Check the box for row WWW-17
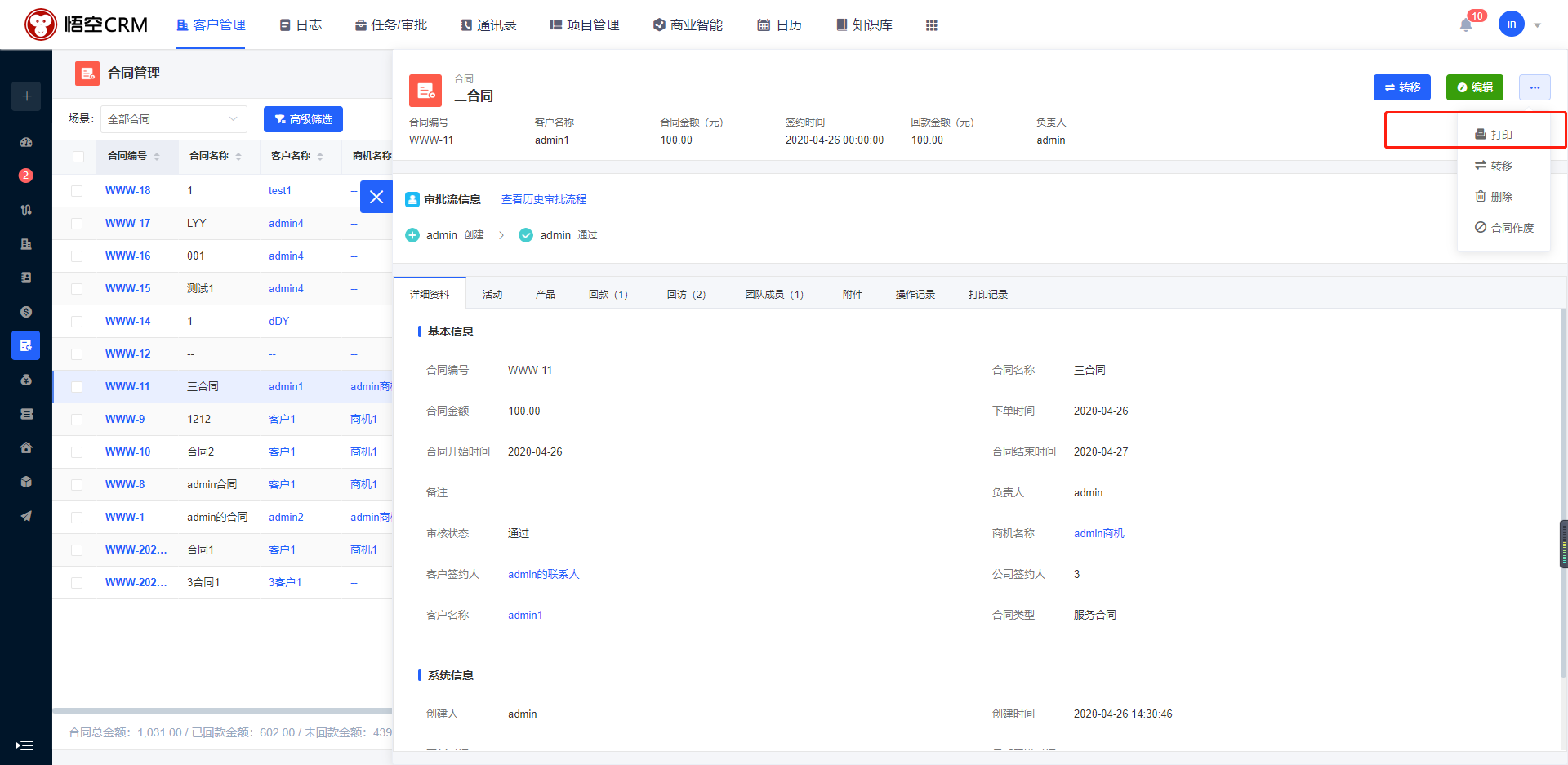Screen dimensions: 1568x765 coord(77,224)
